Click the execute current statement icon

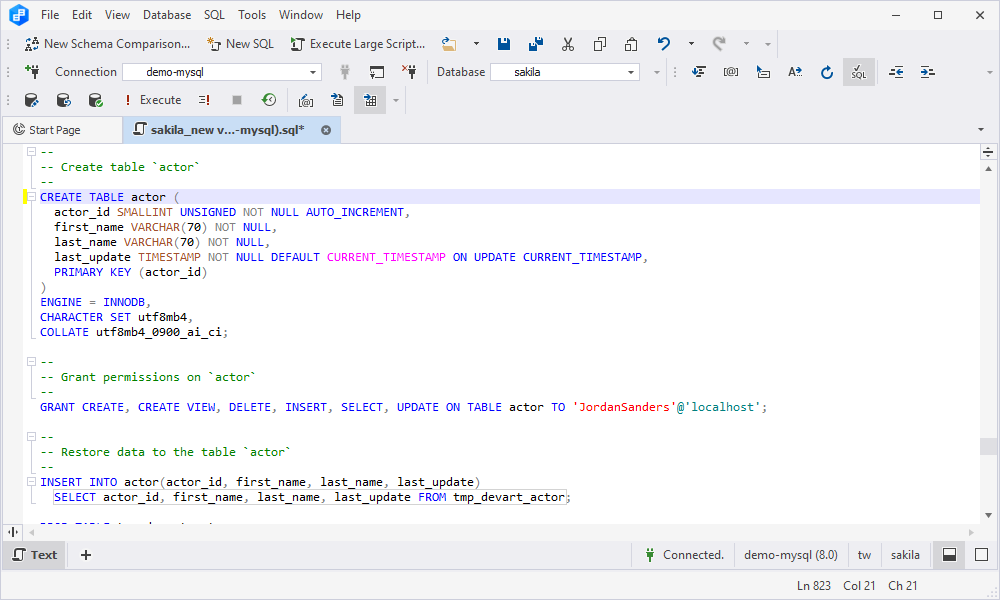point(204,100)
